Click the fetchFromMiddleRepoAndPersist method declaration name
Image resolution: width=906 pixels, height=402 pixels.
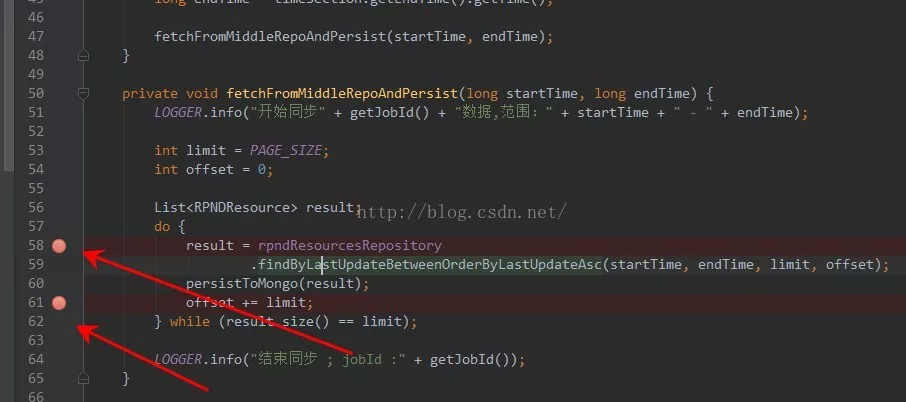click(343, 94)
